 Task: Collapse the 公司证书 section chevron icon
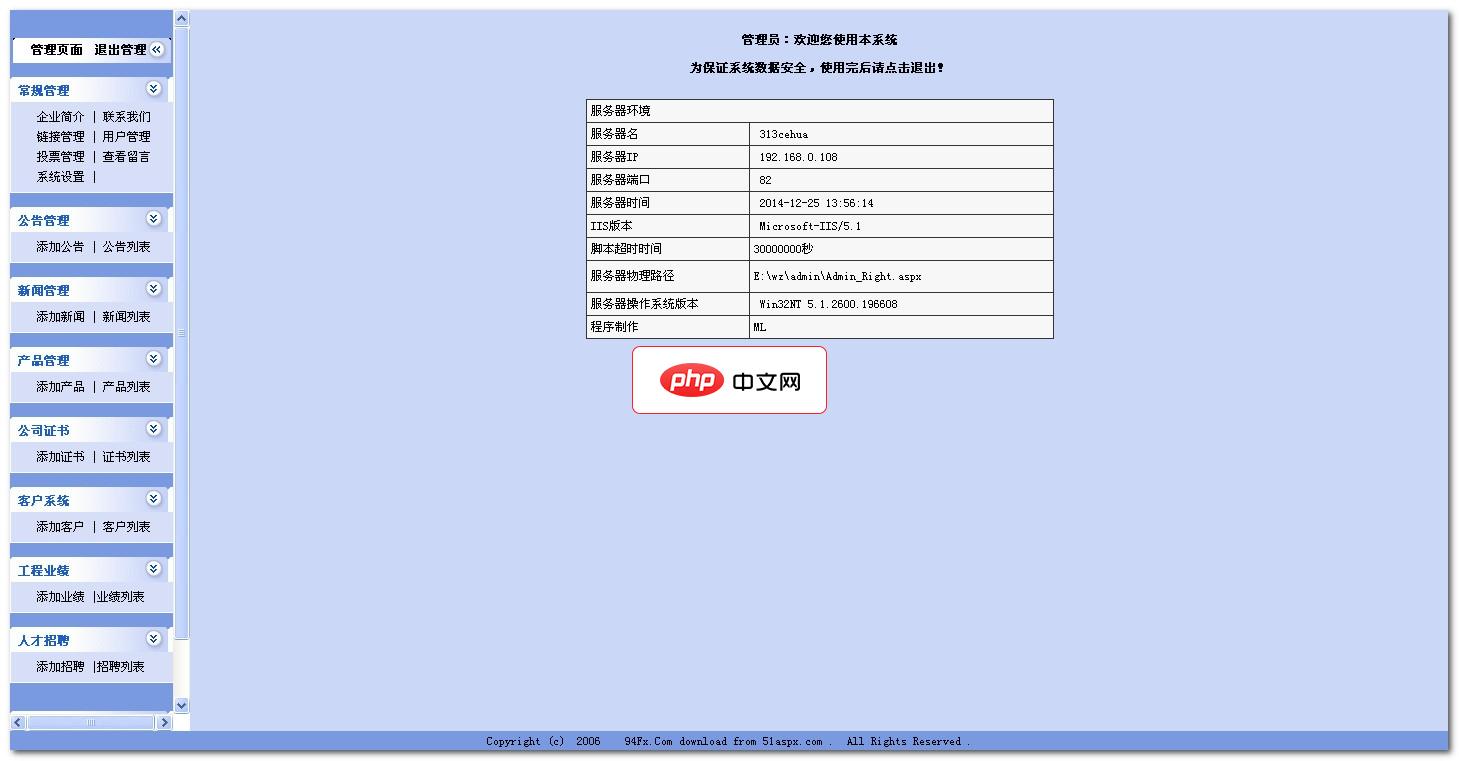click(x=153, y=429)
